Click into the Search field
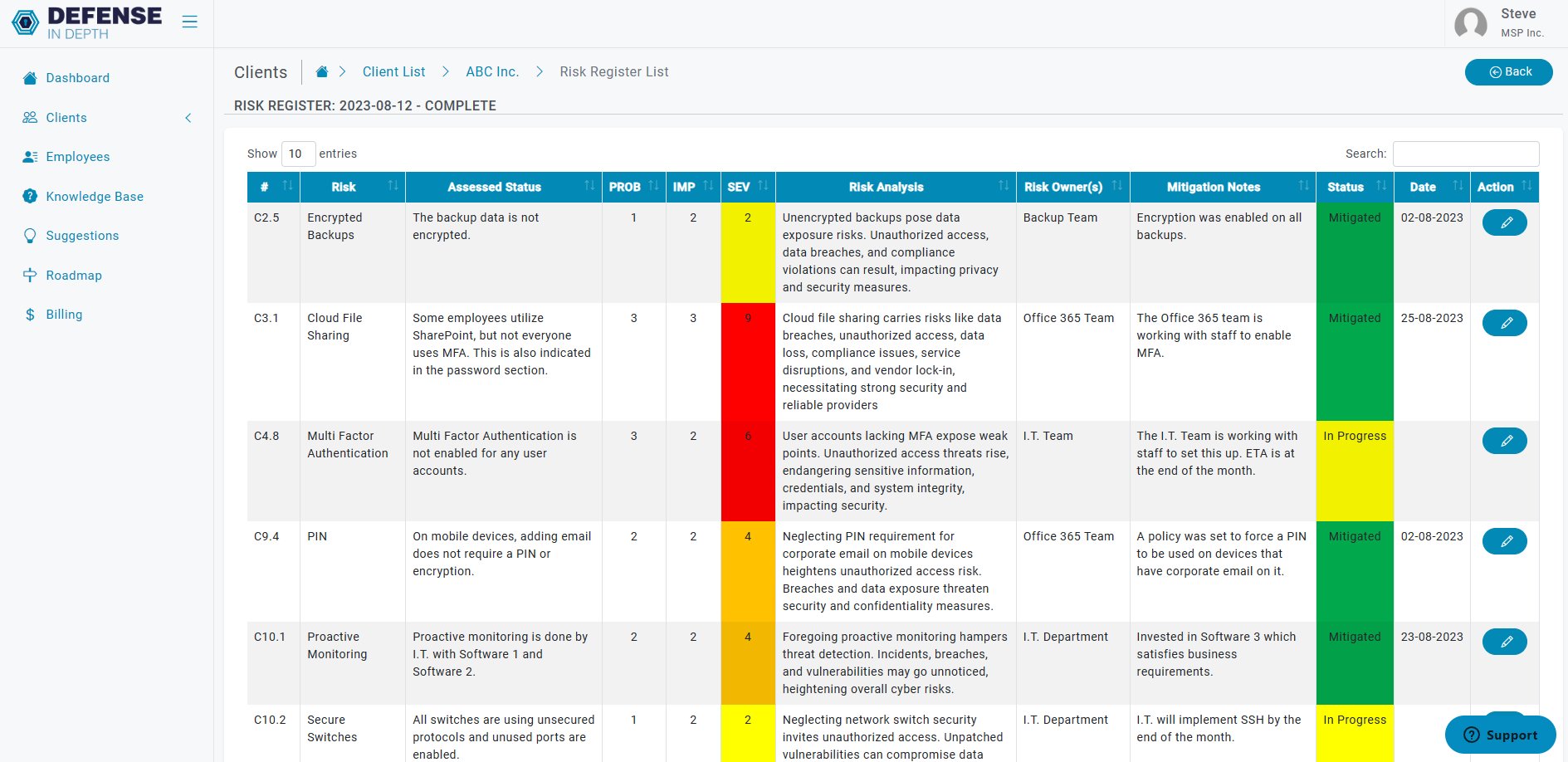Image resolution: width=1568 pixels, height=762 pixels. point(1466,154)
